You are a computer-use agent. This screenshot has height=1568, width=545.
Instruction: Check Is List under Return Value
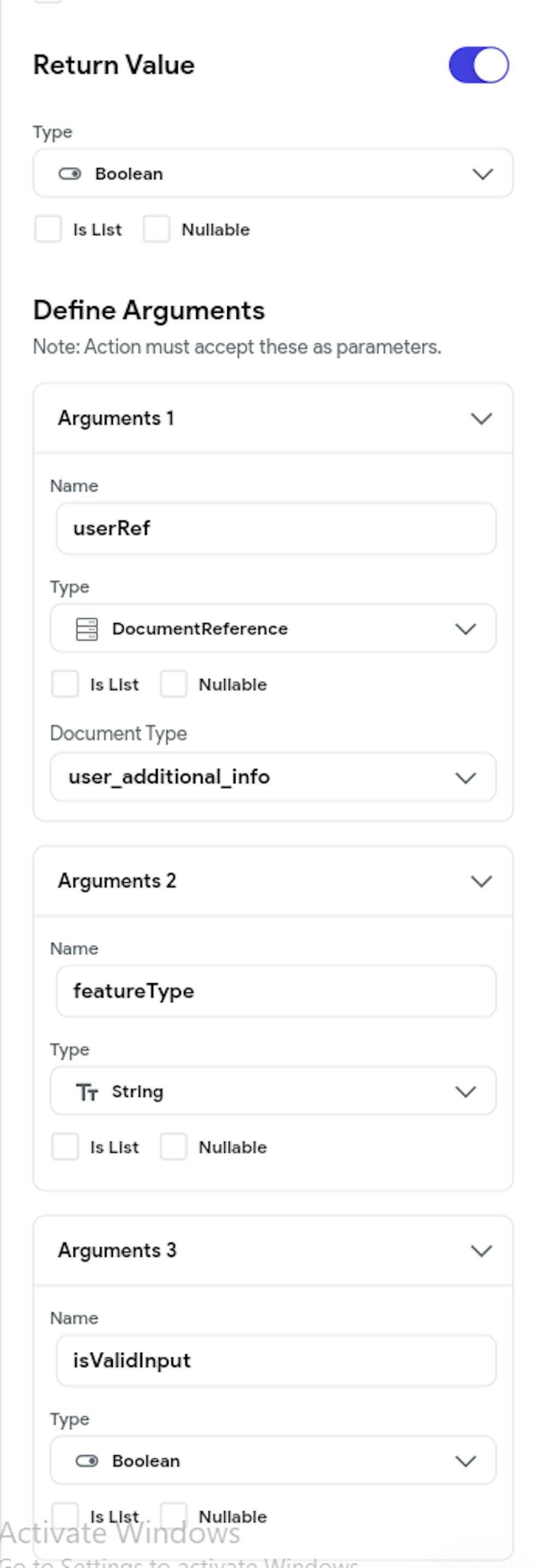[x=48, y=229]
